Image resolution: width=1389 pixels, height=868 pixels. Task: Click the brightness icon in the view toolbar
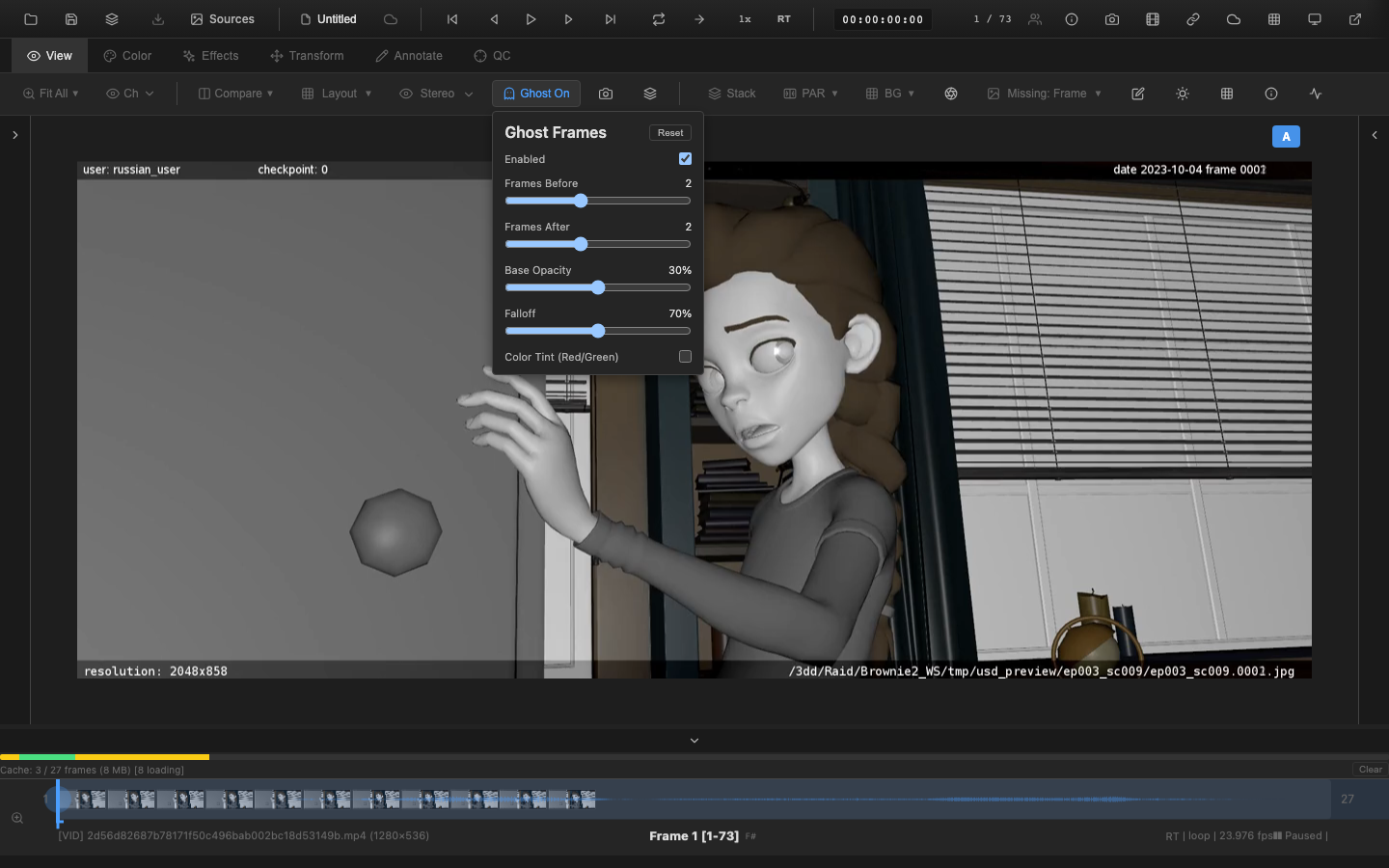1182,94
